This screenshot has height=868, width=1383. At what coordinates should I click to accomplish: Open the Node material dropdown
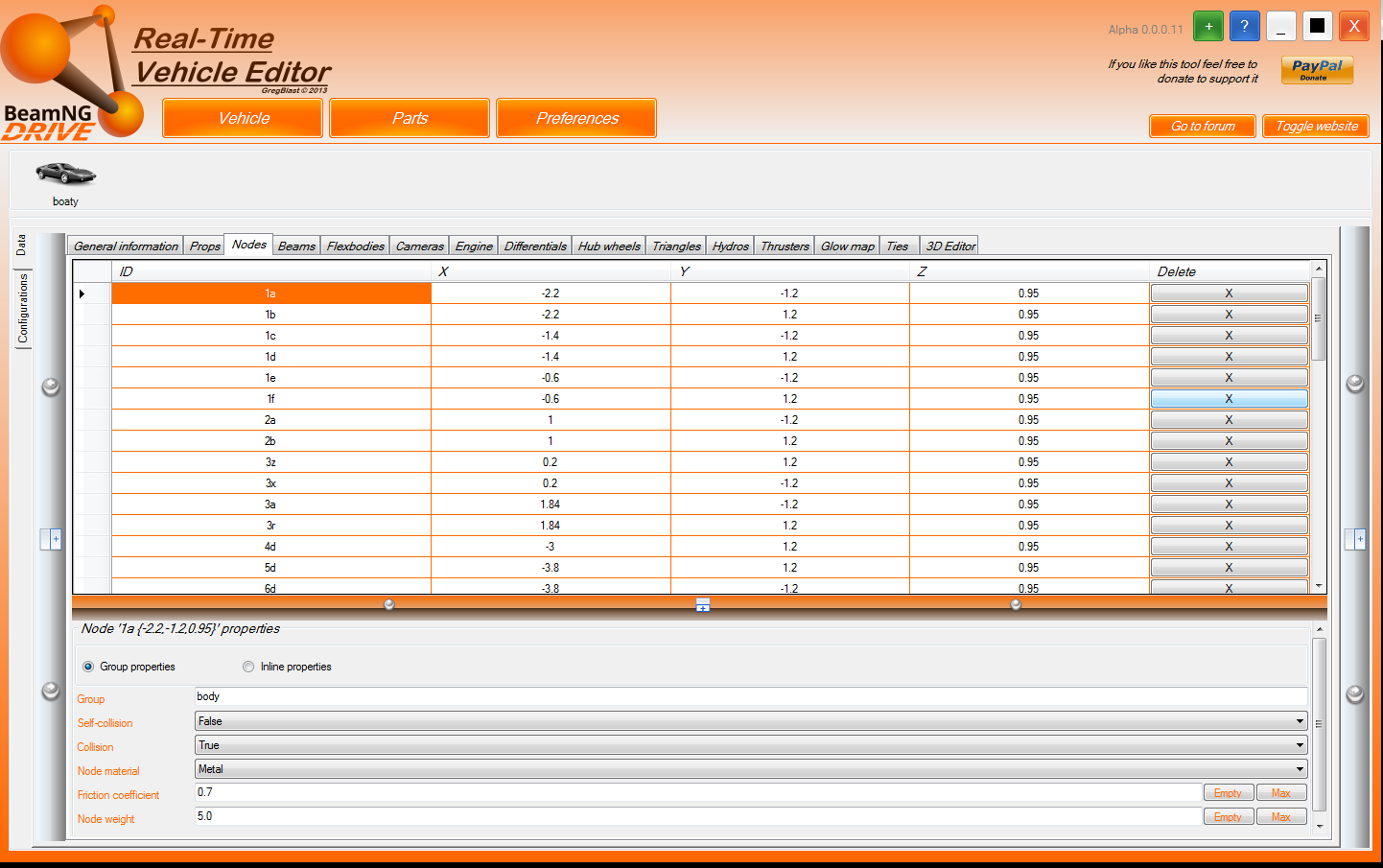[x=751, y=769]
